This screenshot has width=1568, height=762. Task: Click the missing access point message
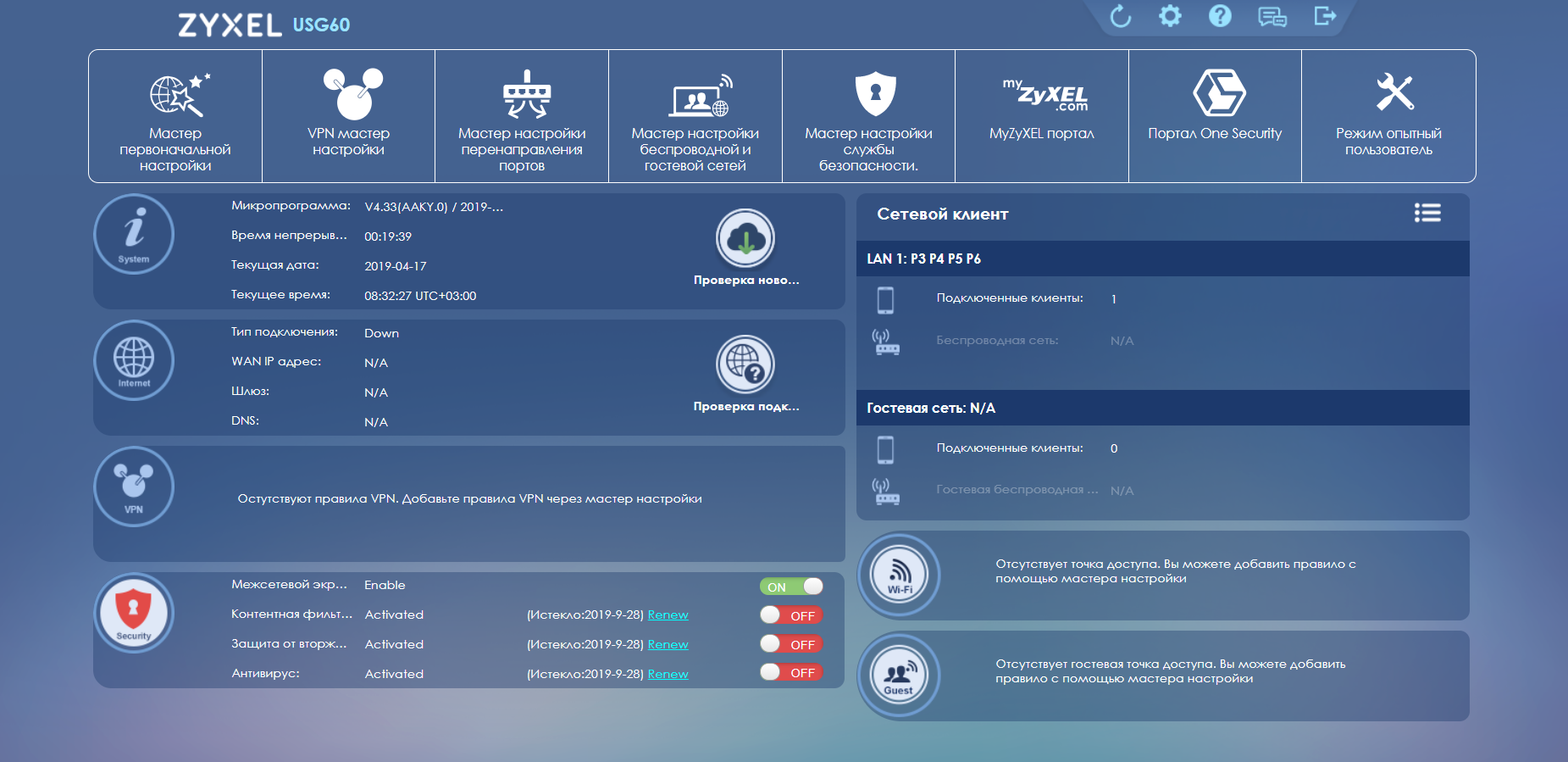click(1176, 571)
